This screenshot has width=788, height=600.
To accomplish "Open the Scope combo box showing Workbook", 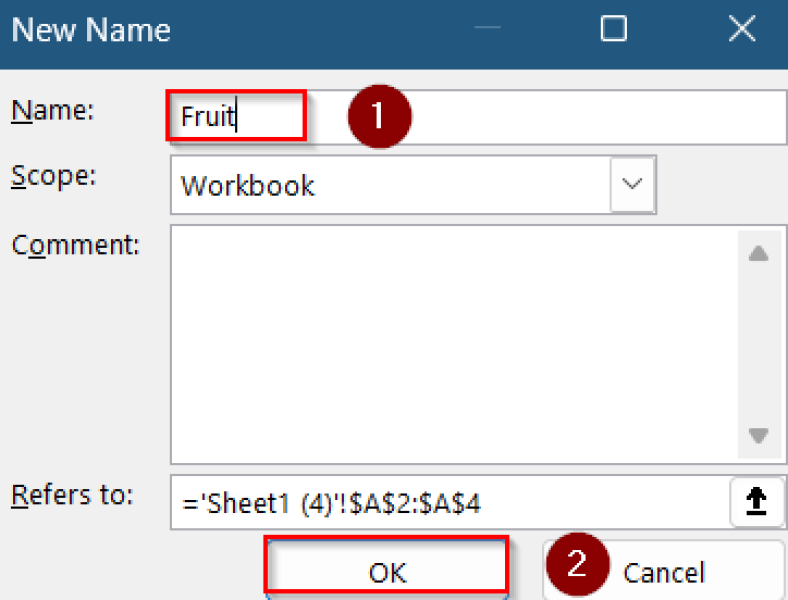I will (x=390, y=185).
